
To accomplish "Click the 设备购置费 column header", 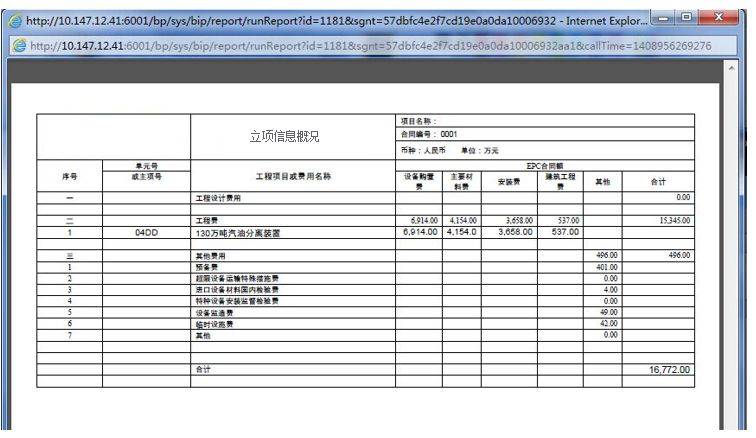I will click(419, 181).
